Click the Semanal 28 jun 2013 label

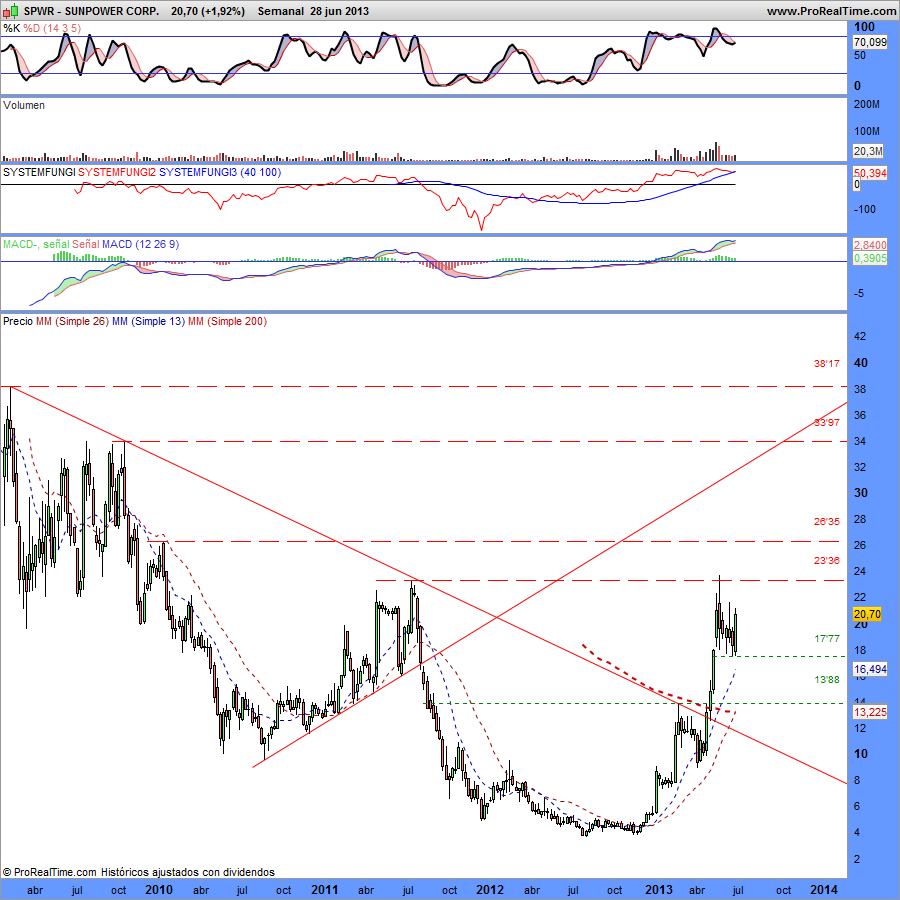[x=313, y=11]
